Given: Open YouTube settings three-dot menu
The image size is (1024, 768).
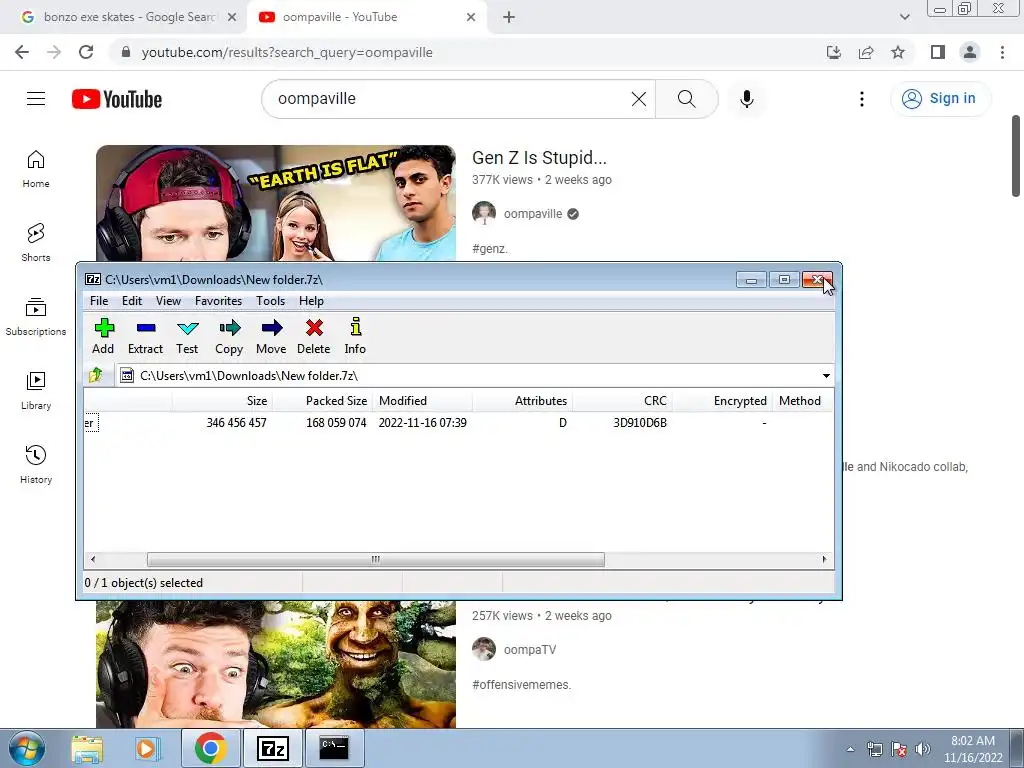Looking at the screenshot, I should (x=862, y=99).
